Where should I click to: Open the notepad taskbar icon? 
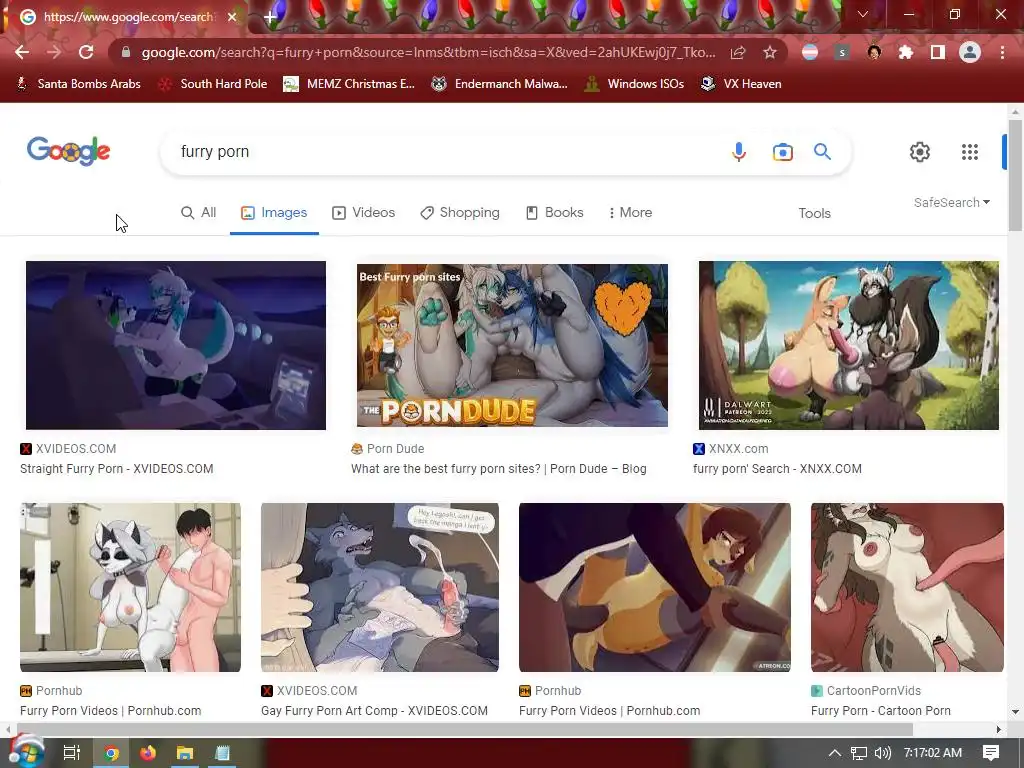pyautogui.click(x=222, y=753)
